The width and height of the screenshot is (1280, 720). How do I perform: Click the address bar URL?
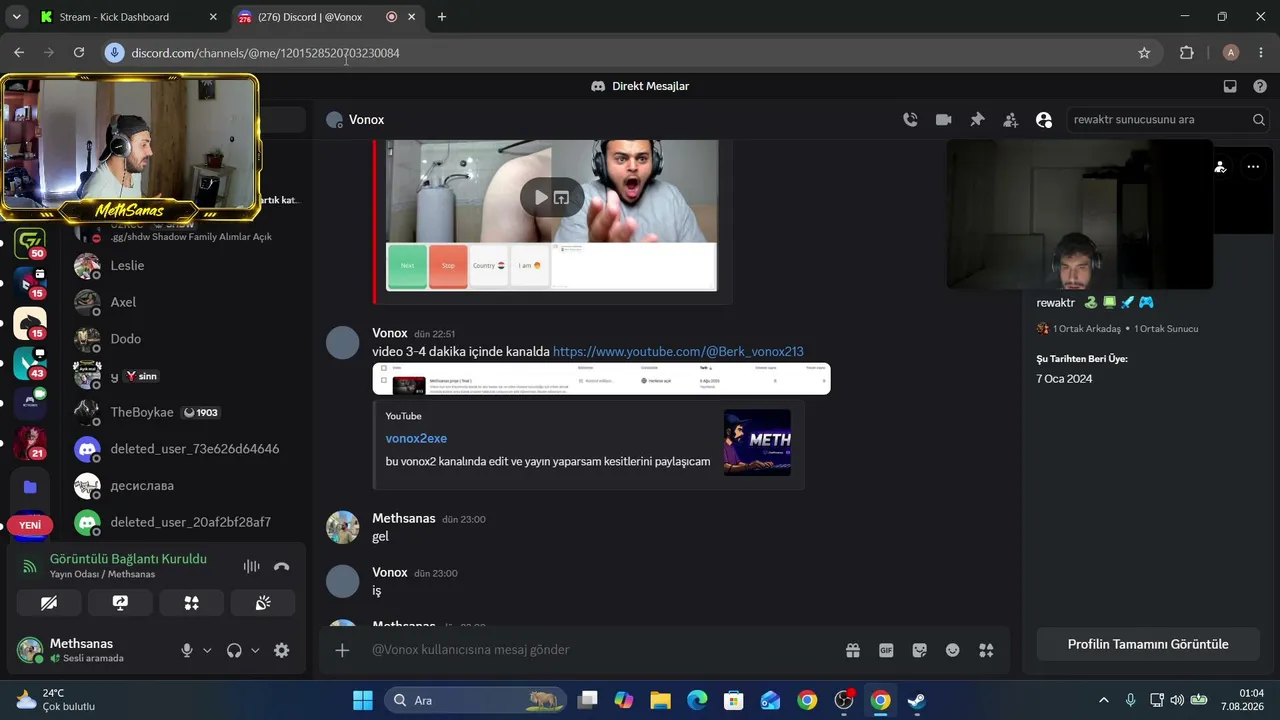point(266,53)
